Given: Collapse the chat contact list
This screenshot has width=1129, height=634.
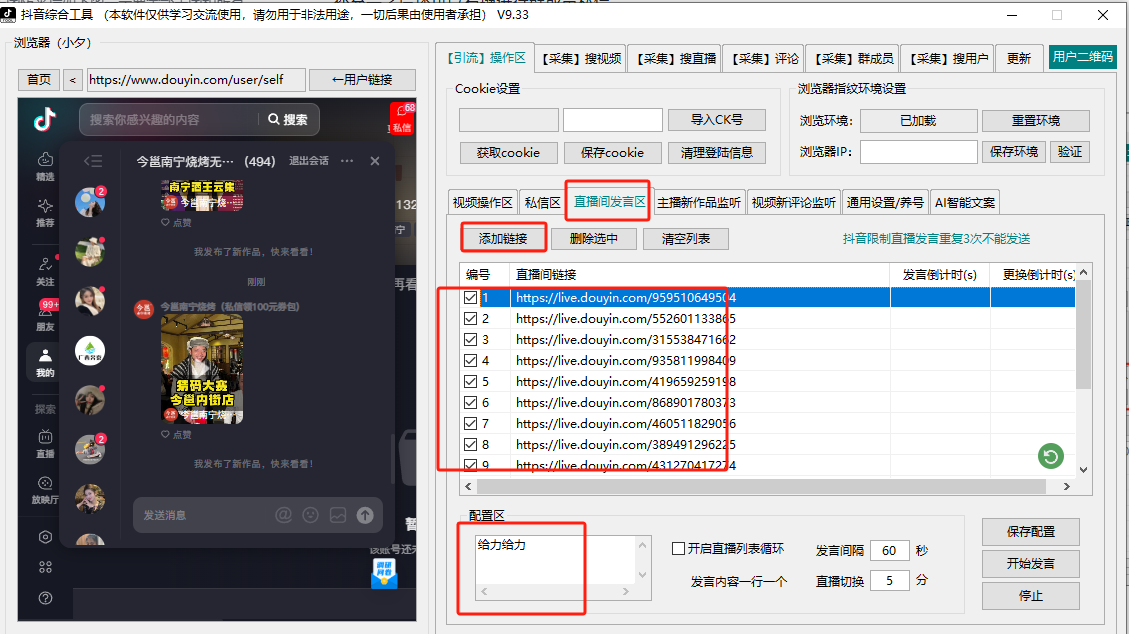Looking at the screenshot, I should (92, 161).
